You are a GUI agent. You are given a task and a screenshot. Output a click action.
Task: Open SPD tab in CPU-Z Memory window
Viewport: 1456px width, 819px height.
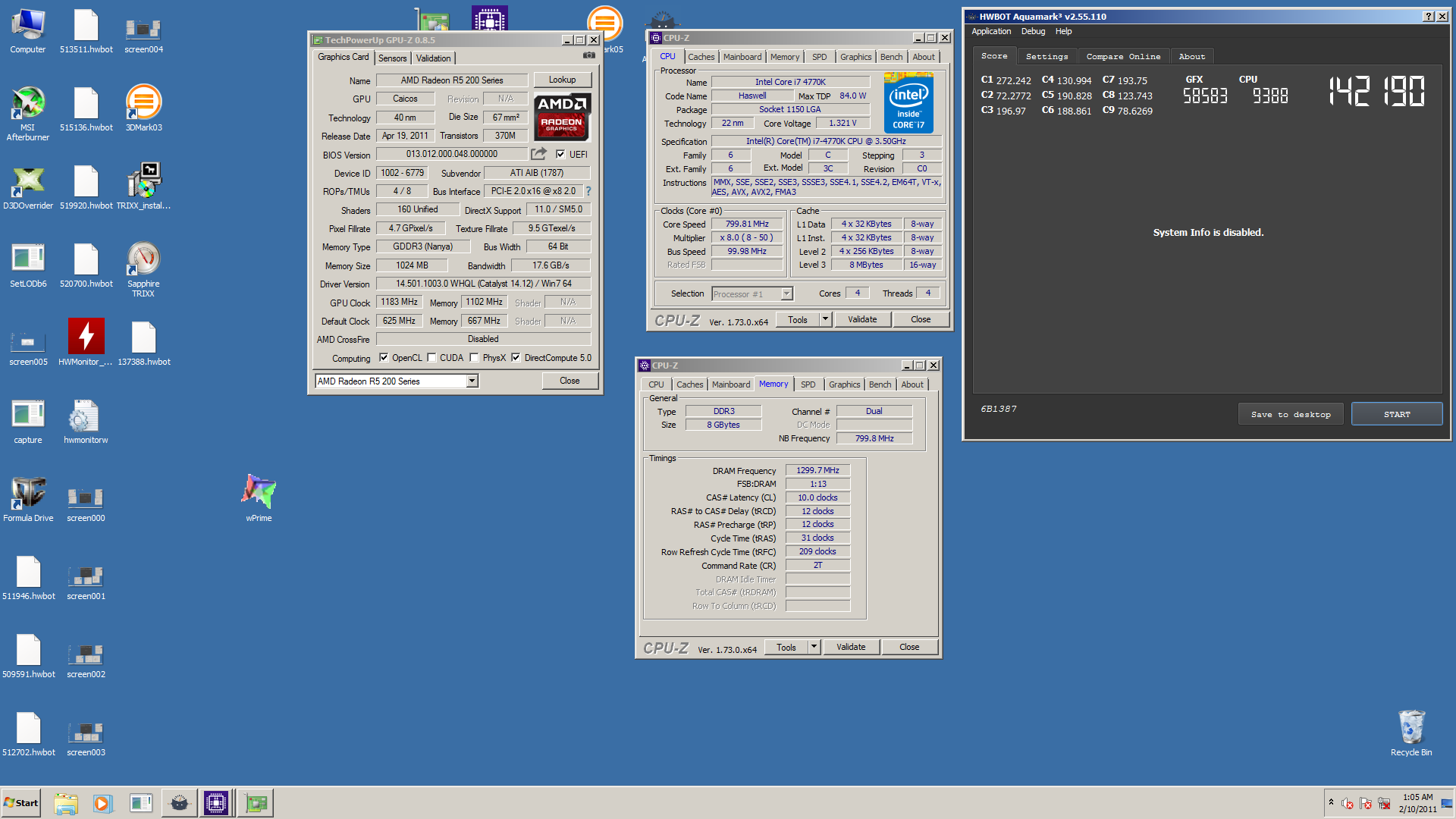click(x=808, y=384)
